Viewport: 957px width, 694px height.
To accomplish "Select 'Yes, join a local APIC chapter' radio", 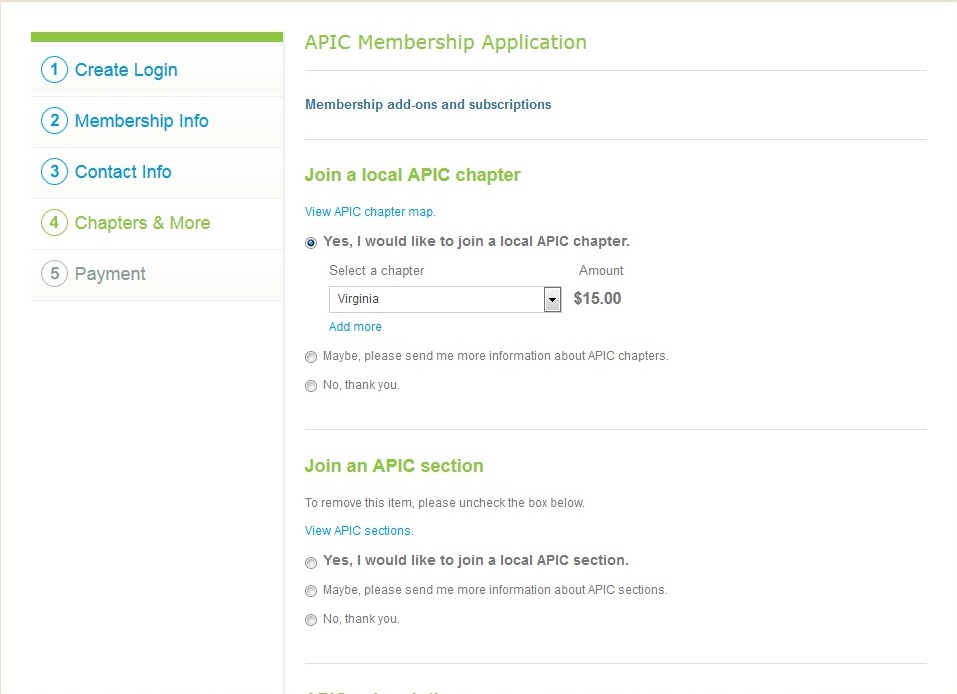I will [x=311, y=243].
